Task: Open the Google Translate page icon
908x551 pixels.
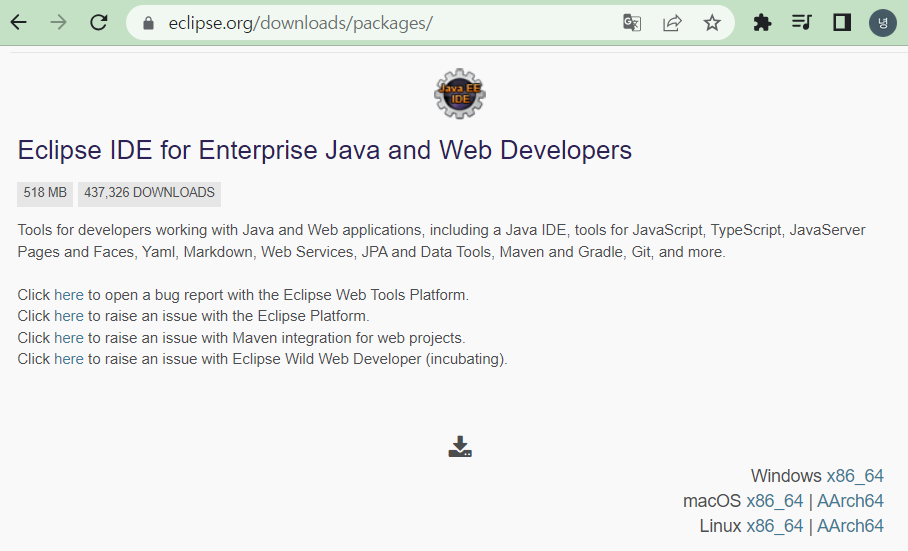Action: coord(632,23)
